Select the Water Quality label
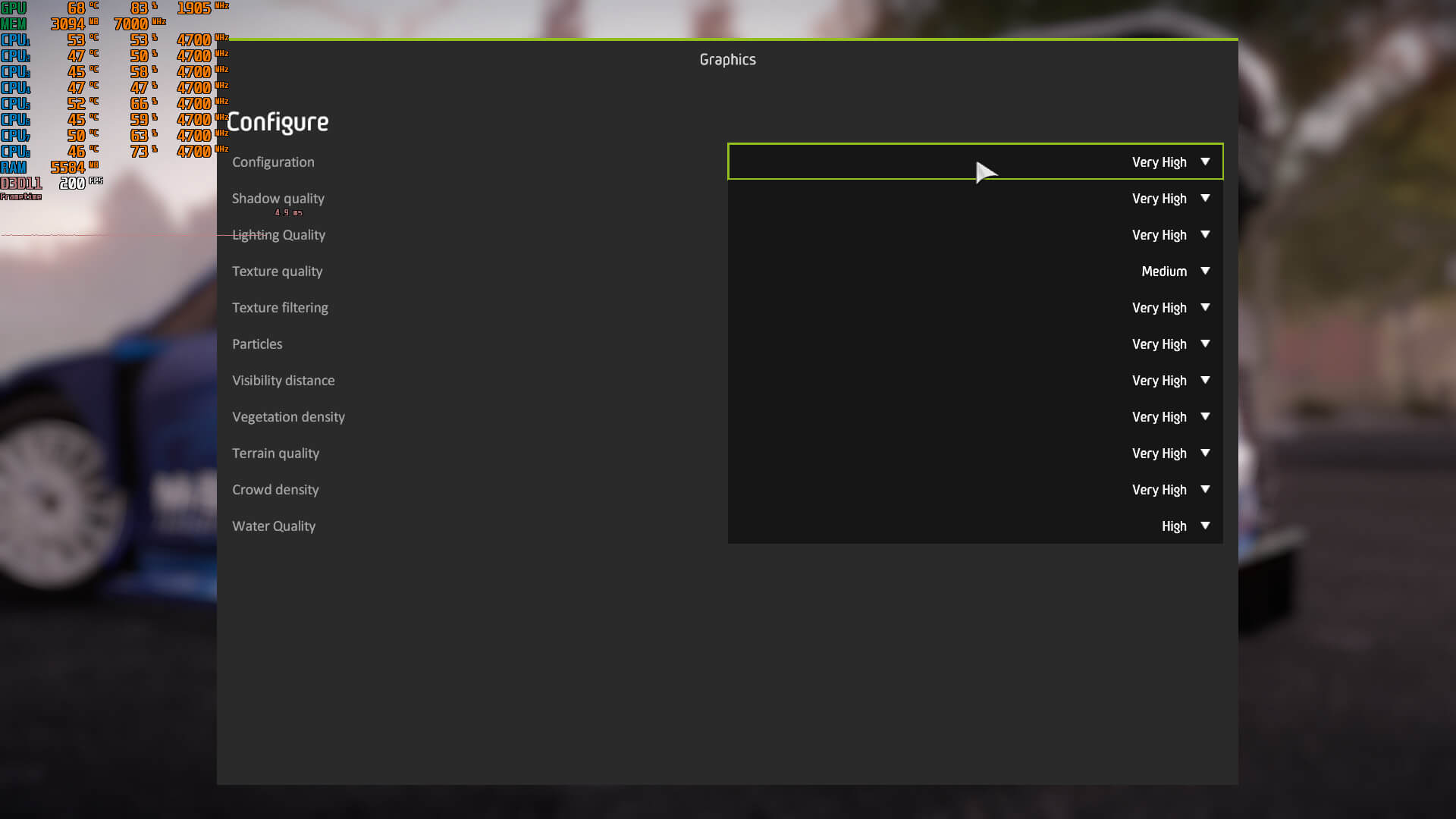Image resolution: width=1456 pixels, height=819 pixels. (x=273, y=526)
